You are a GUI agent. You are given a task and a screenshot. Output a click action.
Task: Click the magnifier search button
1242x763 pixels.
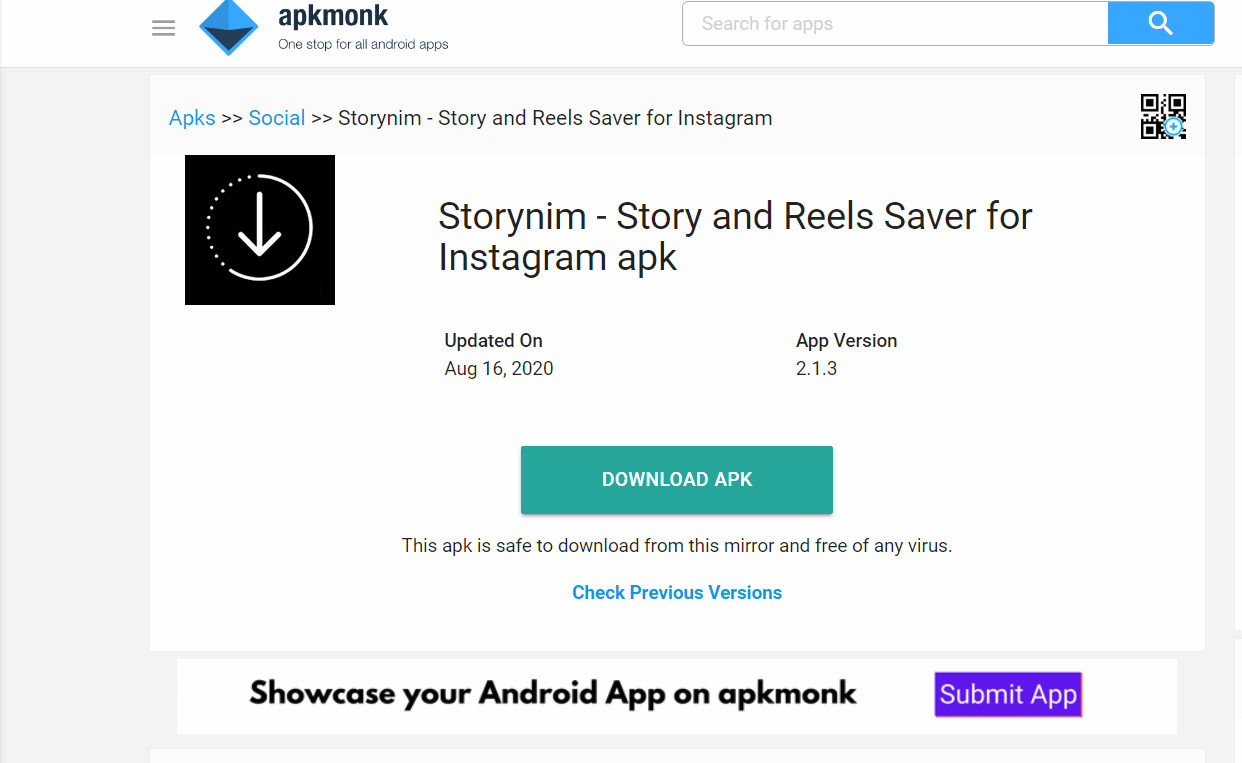coord(1160,24)
